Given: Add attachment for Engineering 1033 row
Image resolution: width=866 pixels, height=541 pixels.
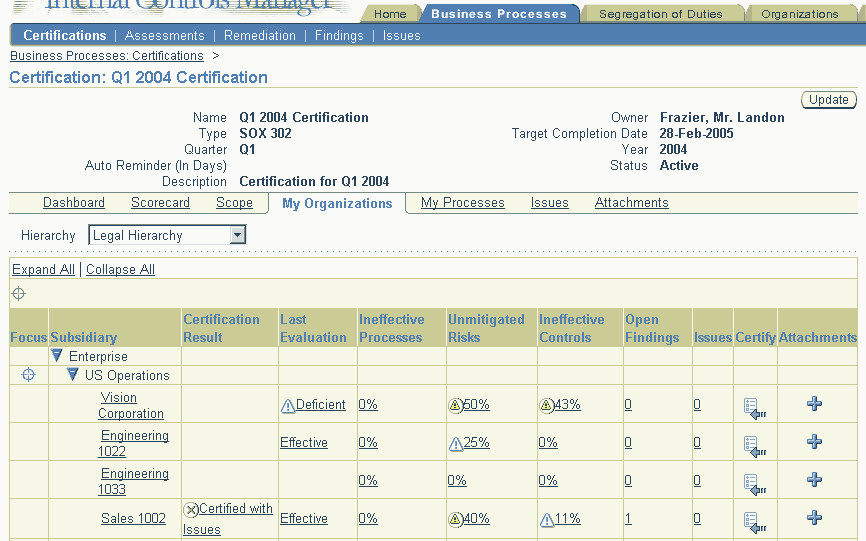Looking at the screenshot, I should point(814,479).
